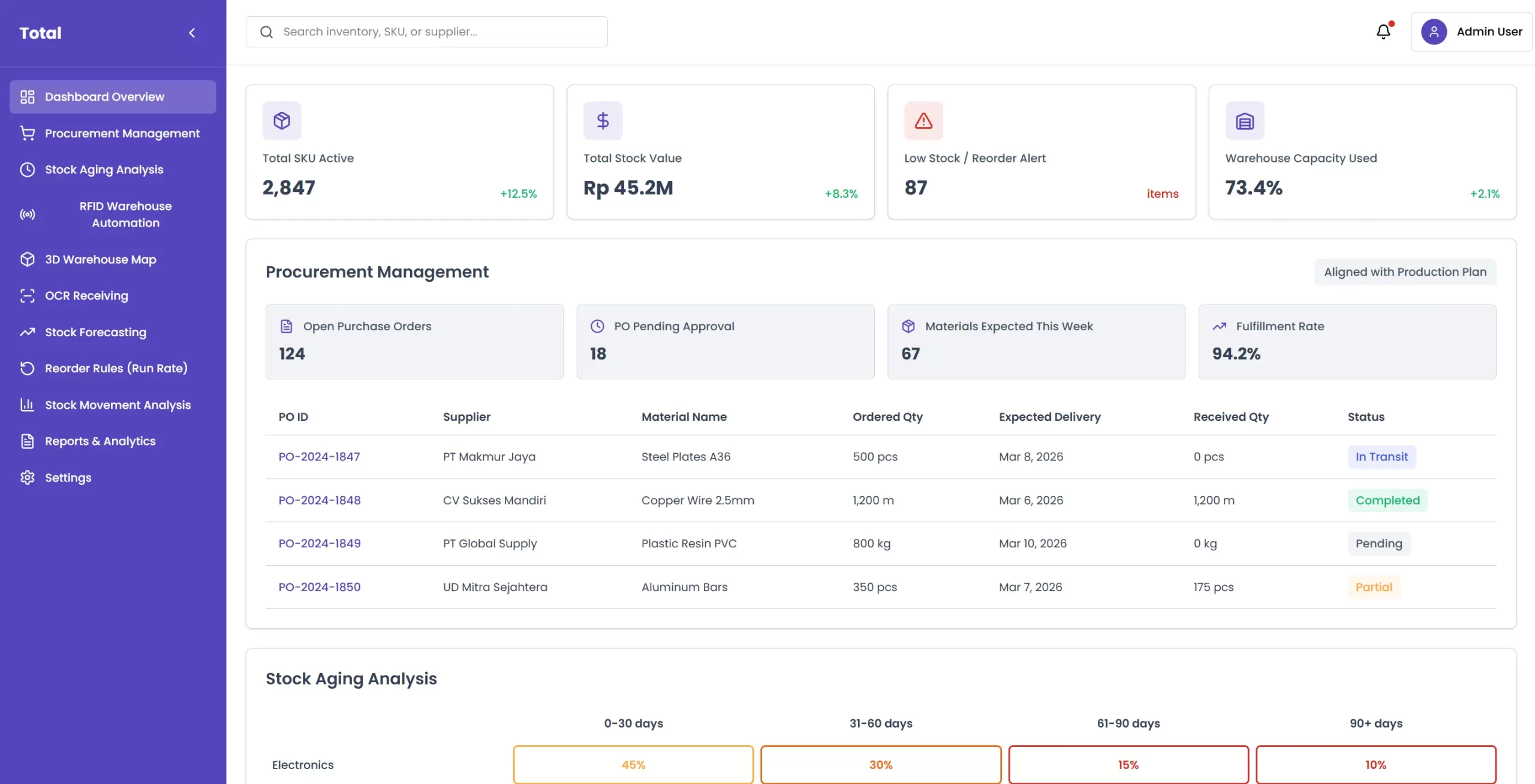Image resolution: width=1535 pixels, height=784 pixels.
Task: Collapse the sidebar using the chevron
Action: pos(192,33)
